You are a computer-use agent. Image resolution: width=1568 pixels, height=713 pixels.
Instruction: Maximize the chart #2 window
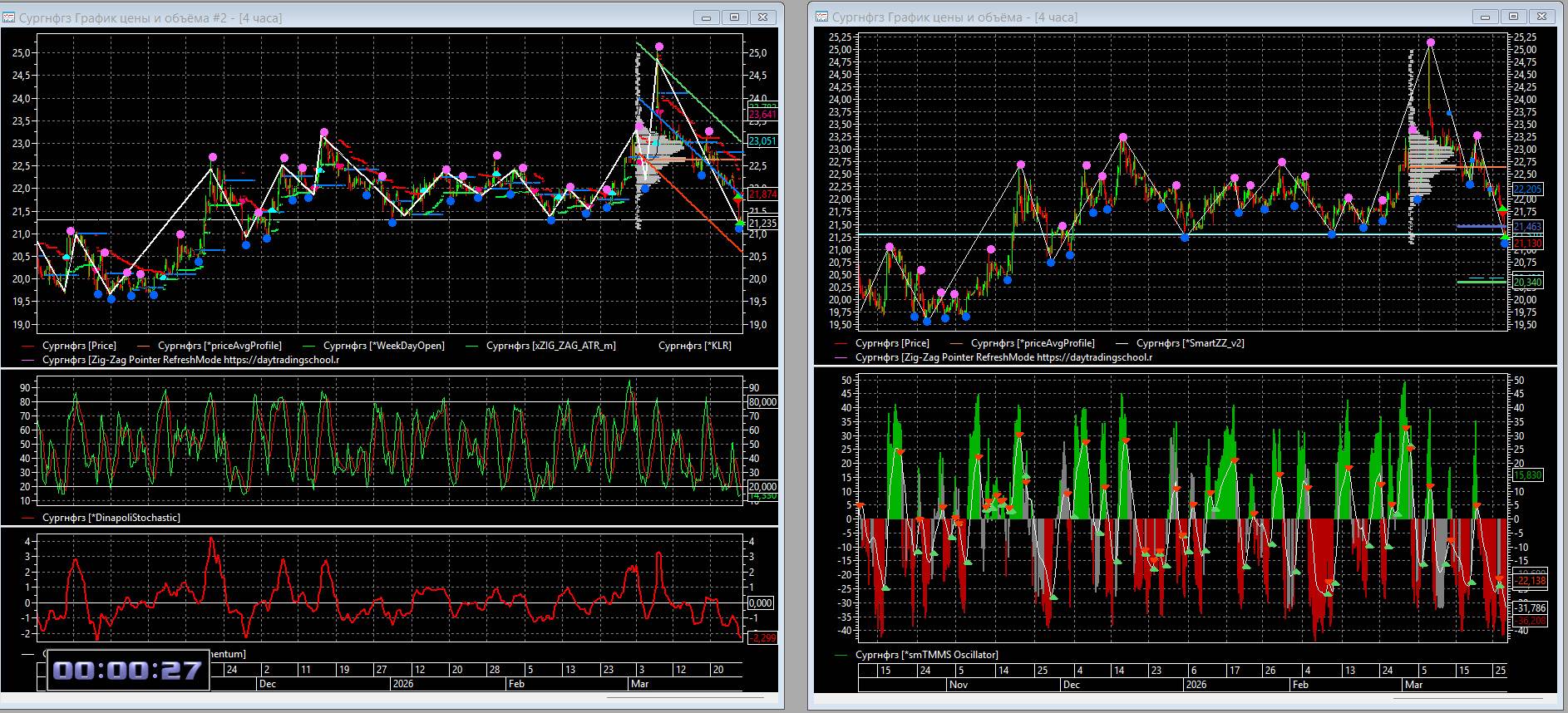735,17
